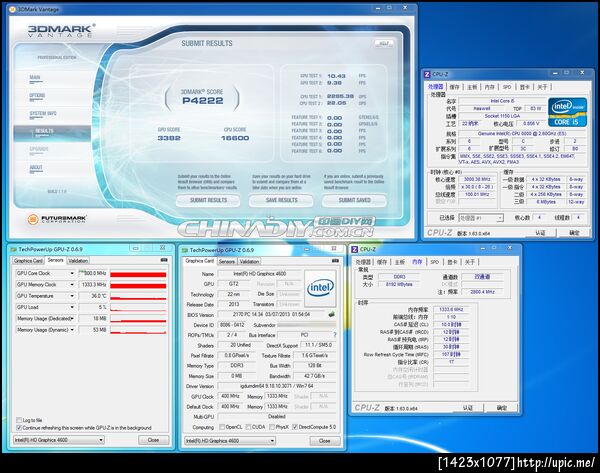Toggle the DirectCompute 5.0 checkbox
This screenshot has width=600, height=473.
pyautogui.click(x=295, y=427)
